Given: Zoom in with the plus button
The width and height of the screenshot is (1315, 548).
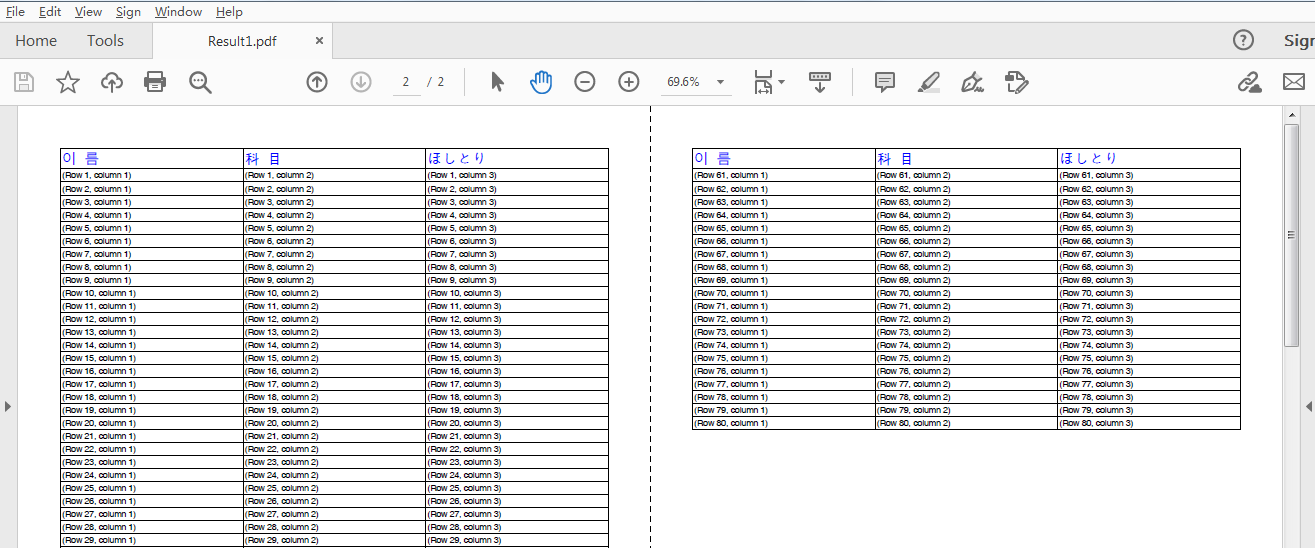Looking at the screenshot, I should point(629,82).
